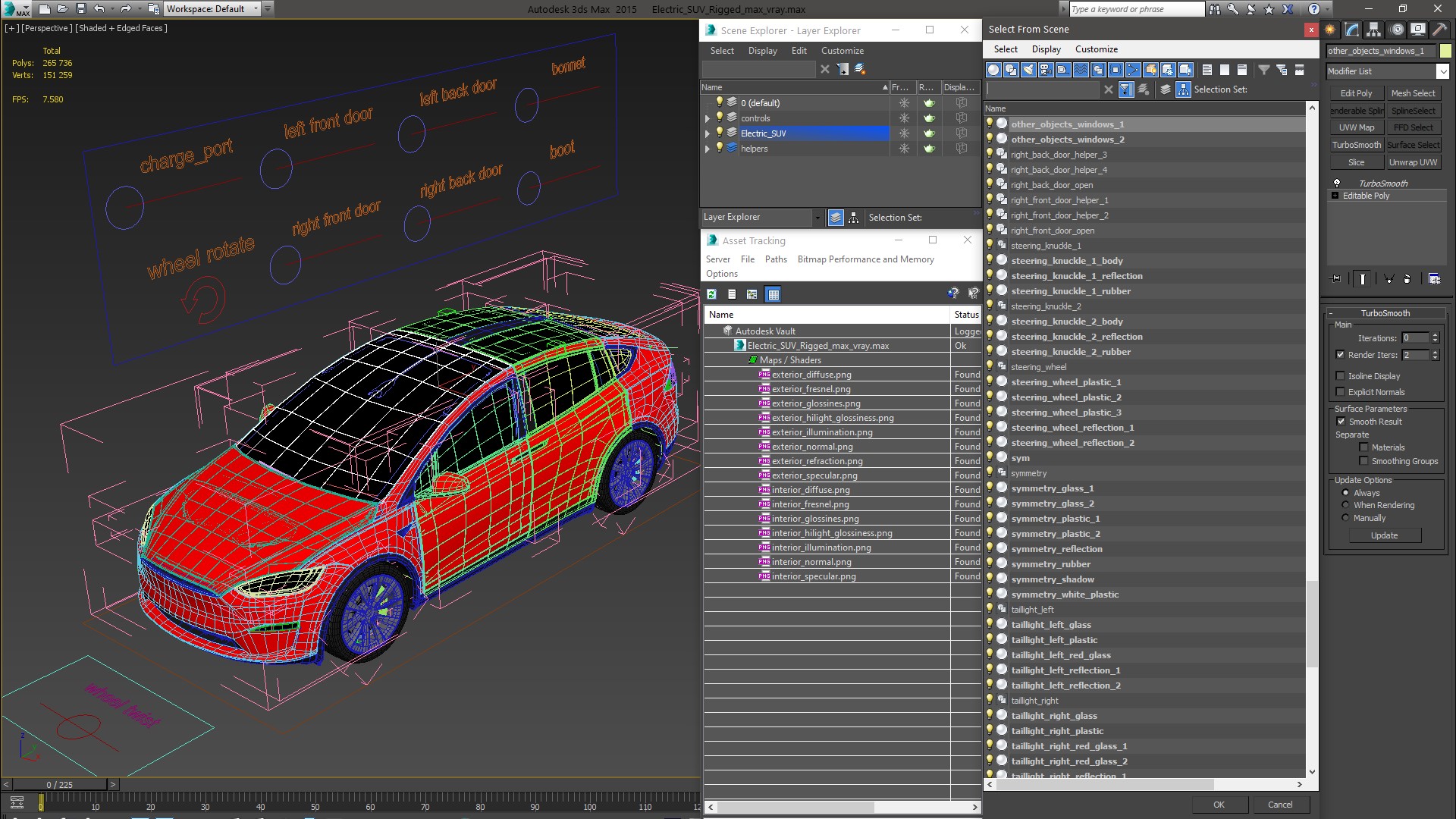Viewport: 1456px width, 819px height.
Task: Expand Editable Poly in modifier stack
Action: tap(1335, 196)
